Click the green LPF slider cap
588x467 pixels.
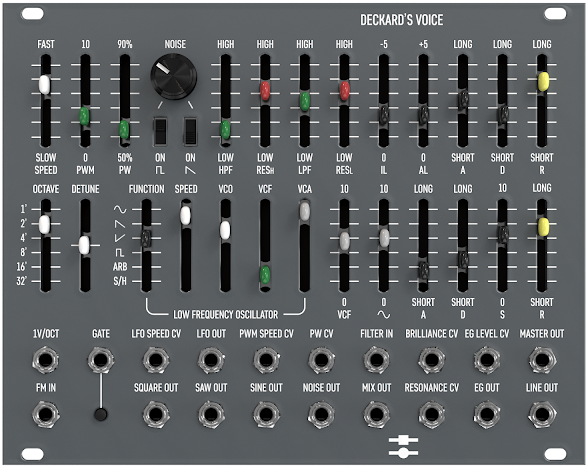tap(305, 102)
